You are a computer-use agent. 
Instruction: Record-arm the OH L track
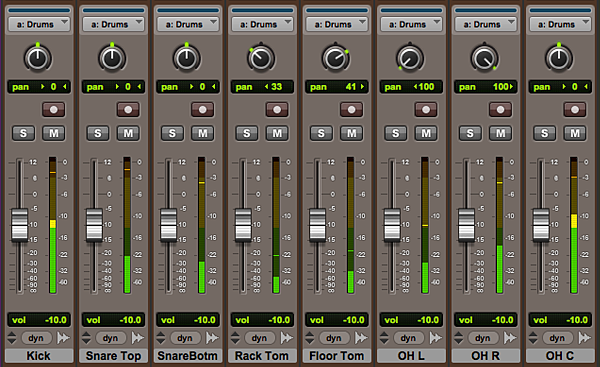tap(426, 110)
